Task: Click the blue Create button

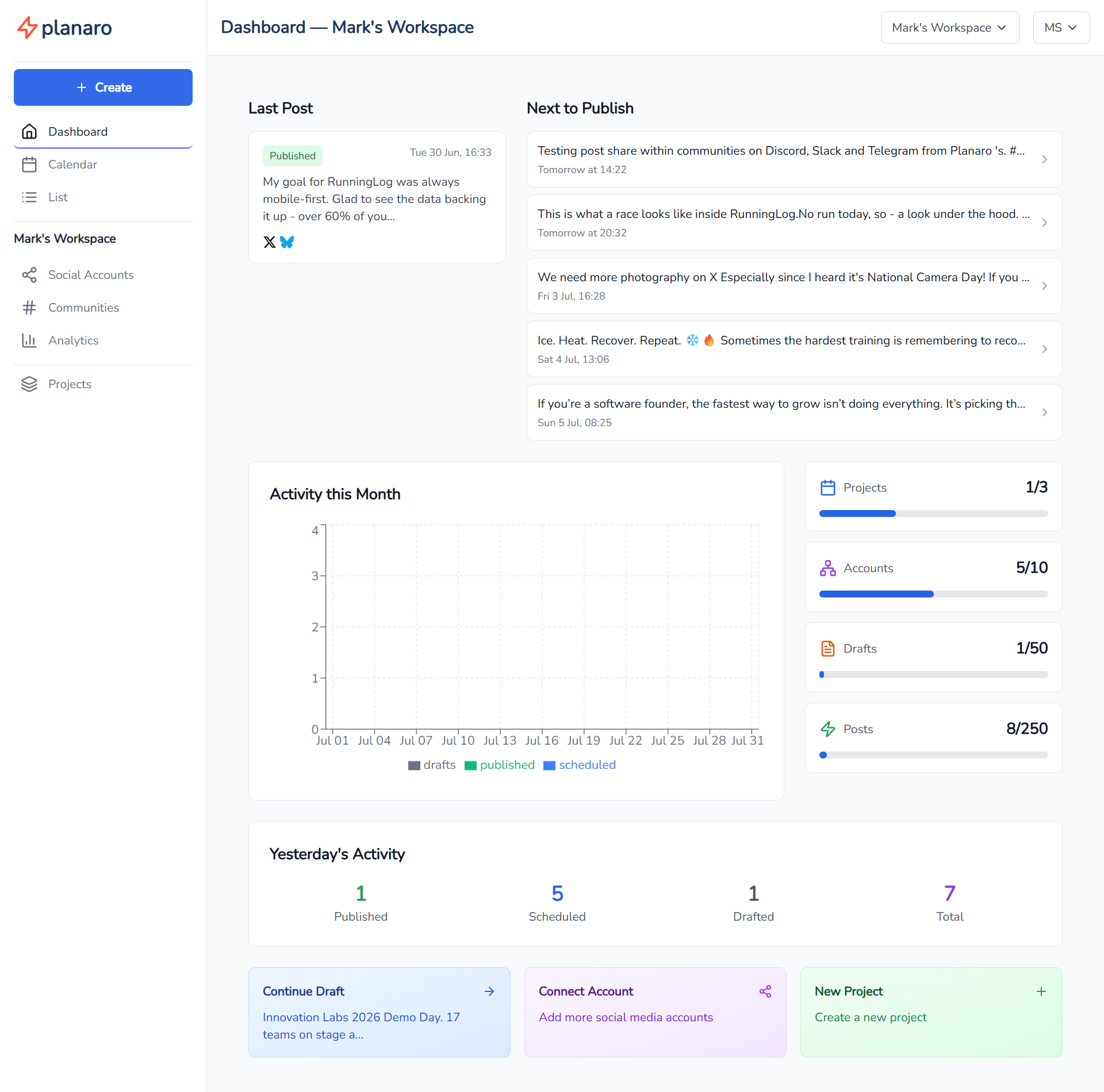Action: tap(103, 87)
